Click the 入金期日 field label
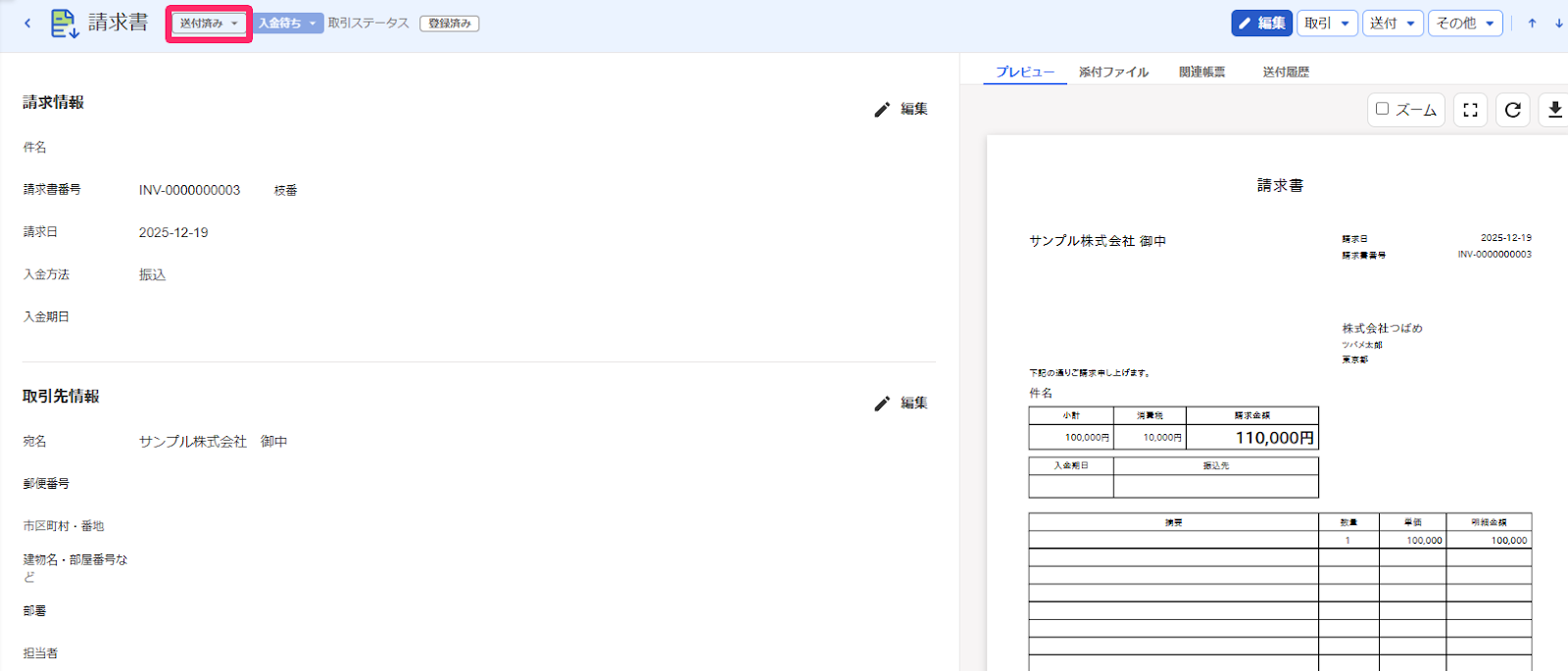Screen dimensions: 1568x671 pyautogui.click(x=46, y=317)
